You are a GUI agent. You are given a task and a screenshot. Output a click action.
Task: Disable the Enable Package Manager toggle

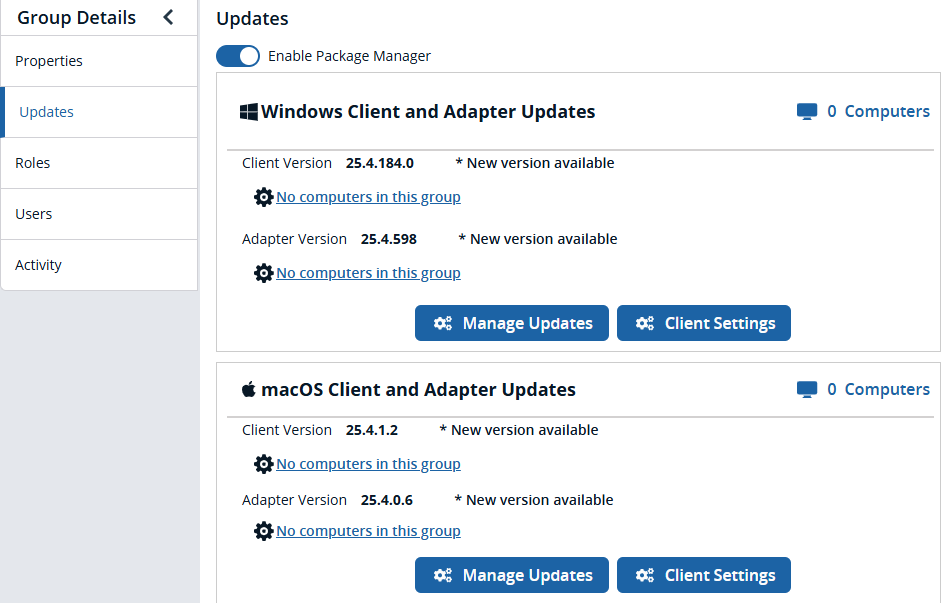coord(237,55)
